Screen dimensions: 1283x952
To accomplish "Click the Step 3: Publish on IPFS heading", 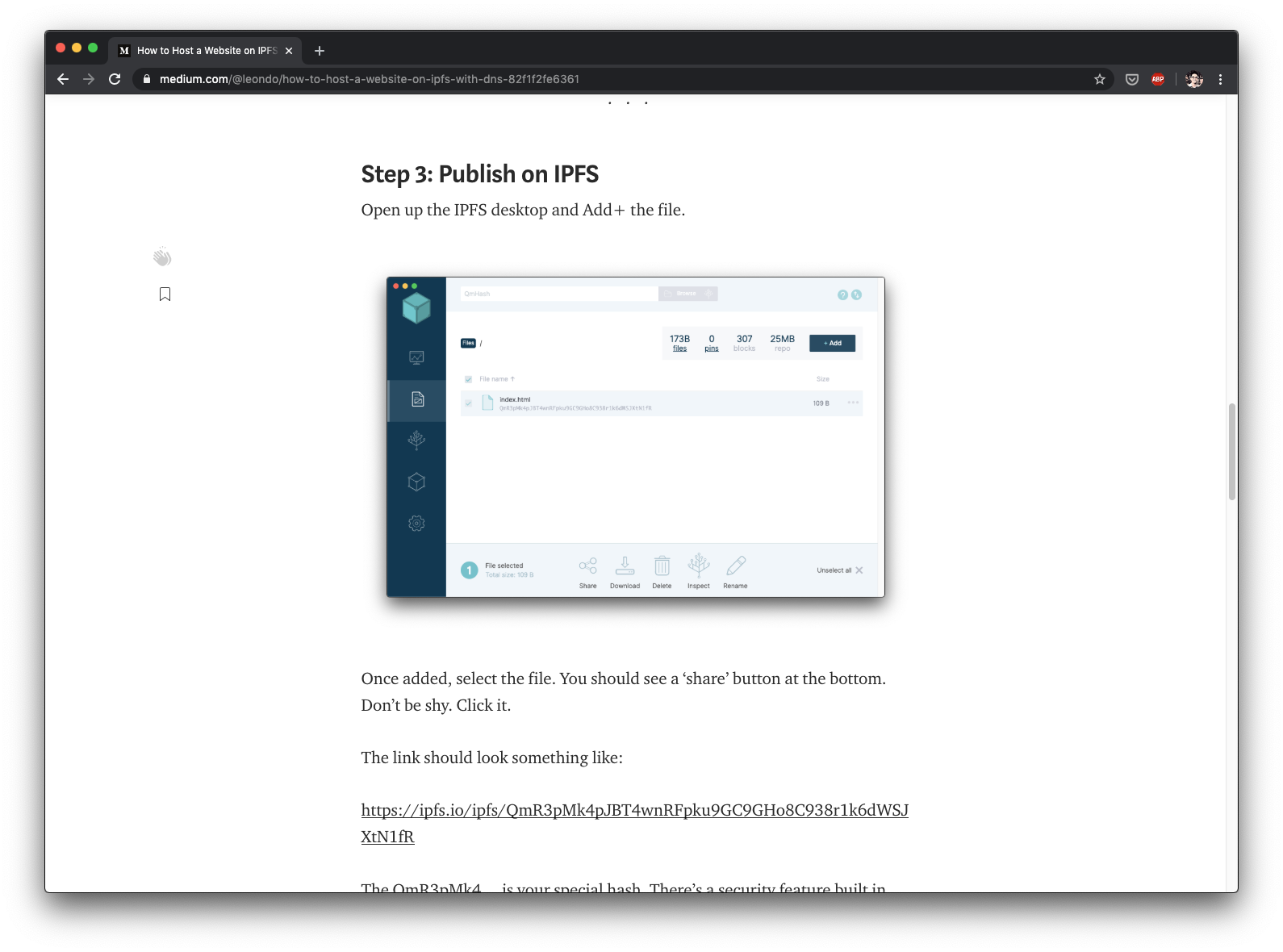I will [x=479, y=174].
